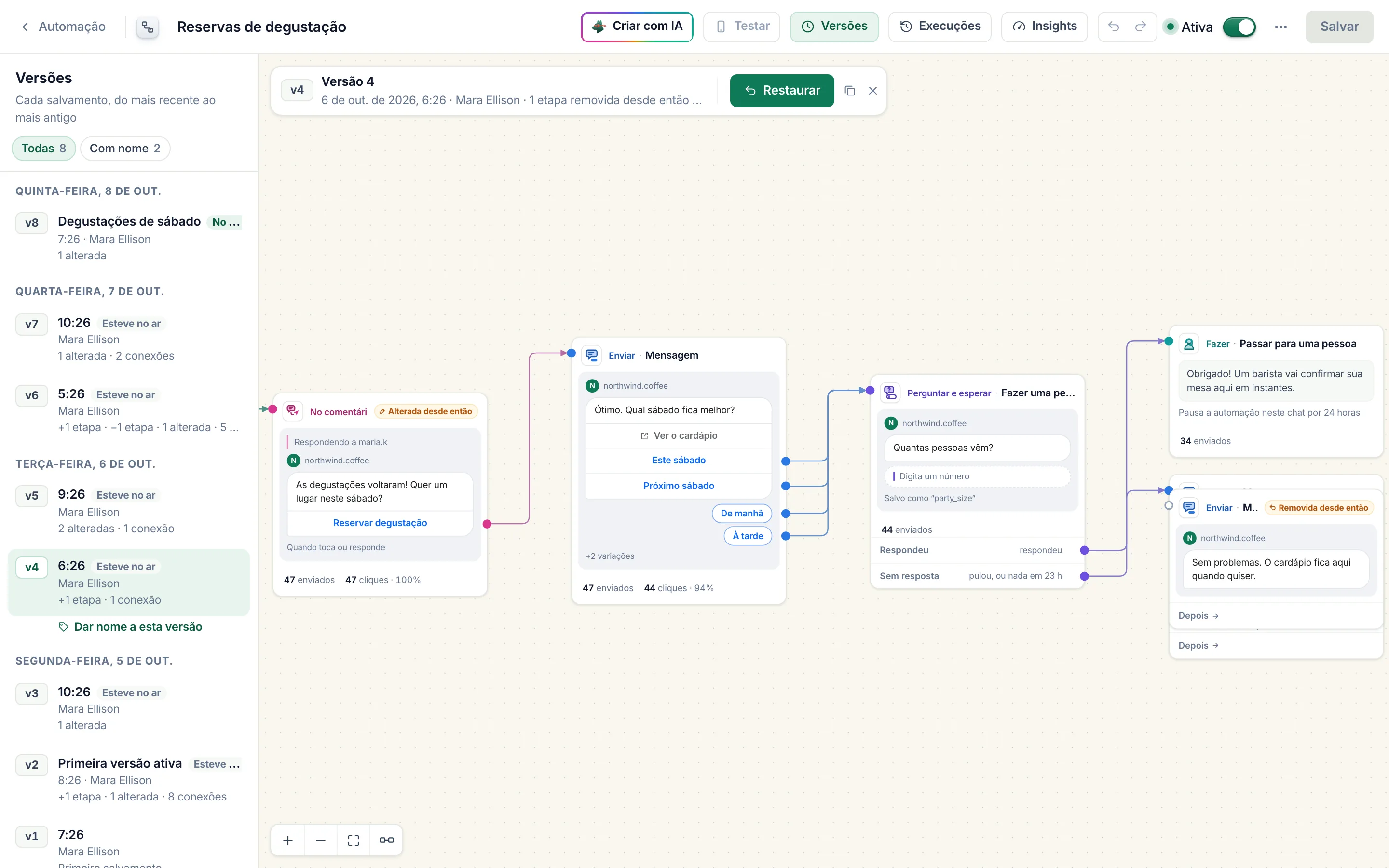Click the De manhã quick reply chip
Screen dimensions: 1389x868
pos(742,513)
